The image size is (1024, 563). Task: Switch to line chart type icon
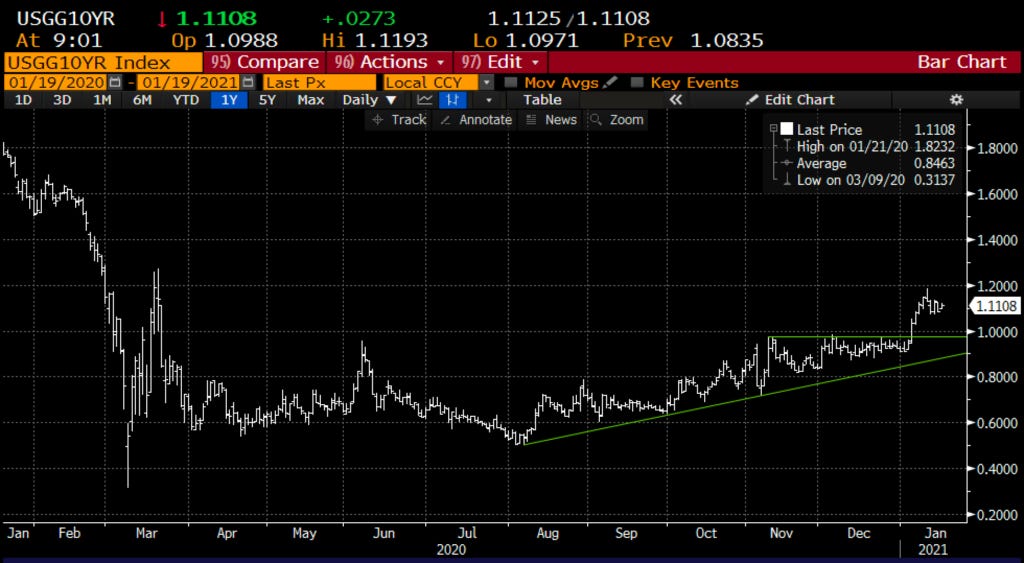(x=424, y=100)
